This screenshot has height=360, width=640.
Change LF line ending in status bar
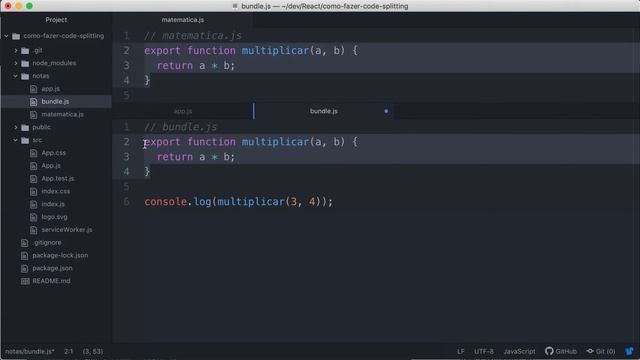pyautogui.click(x=460, y=351)
